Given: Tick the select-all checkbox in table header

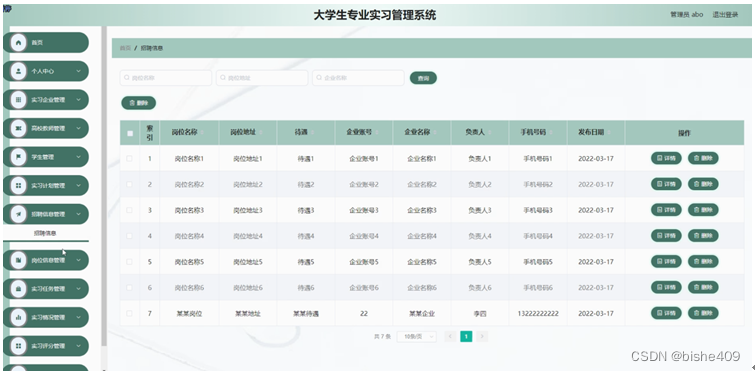Looking at the screenshot, I should click(x=130, y=133).
